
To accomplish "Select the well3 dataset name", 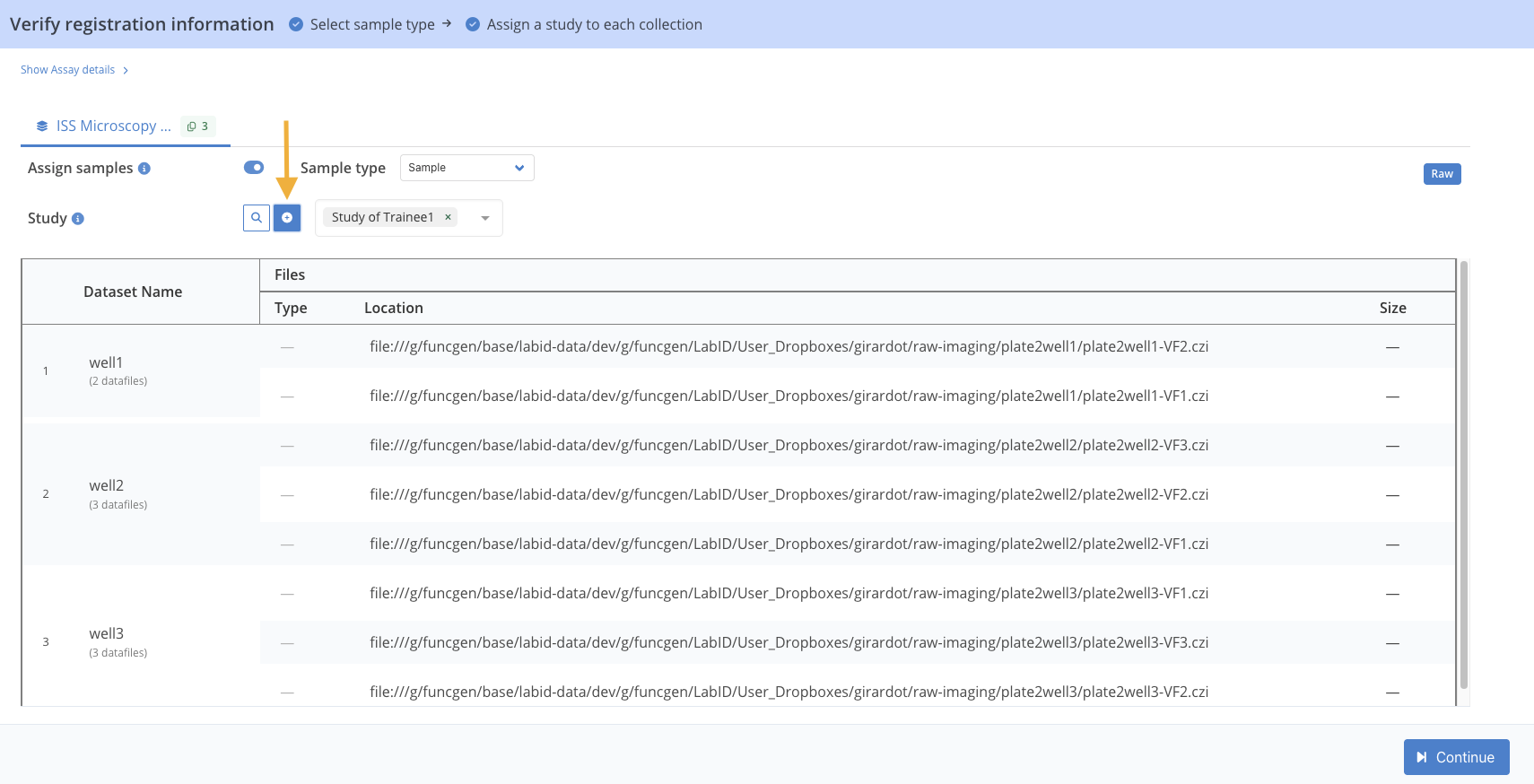I will pyautogui.click(x=106, y=633).
